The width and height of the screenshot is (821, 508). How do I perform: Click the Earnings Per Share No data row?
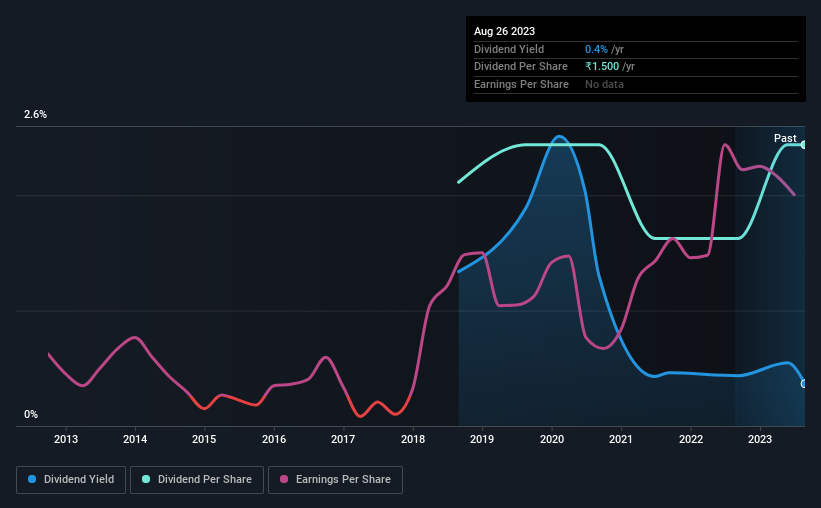[636, 84]
